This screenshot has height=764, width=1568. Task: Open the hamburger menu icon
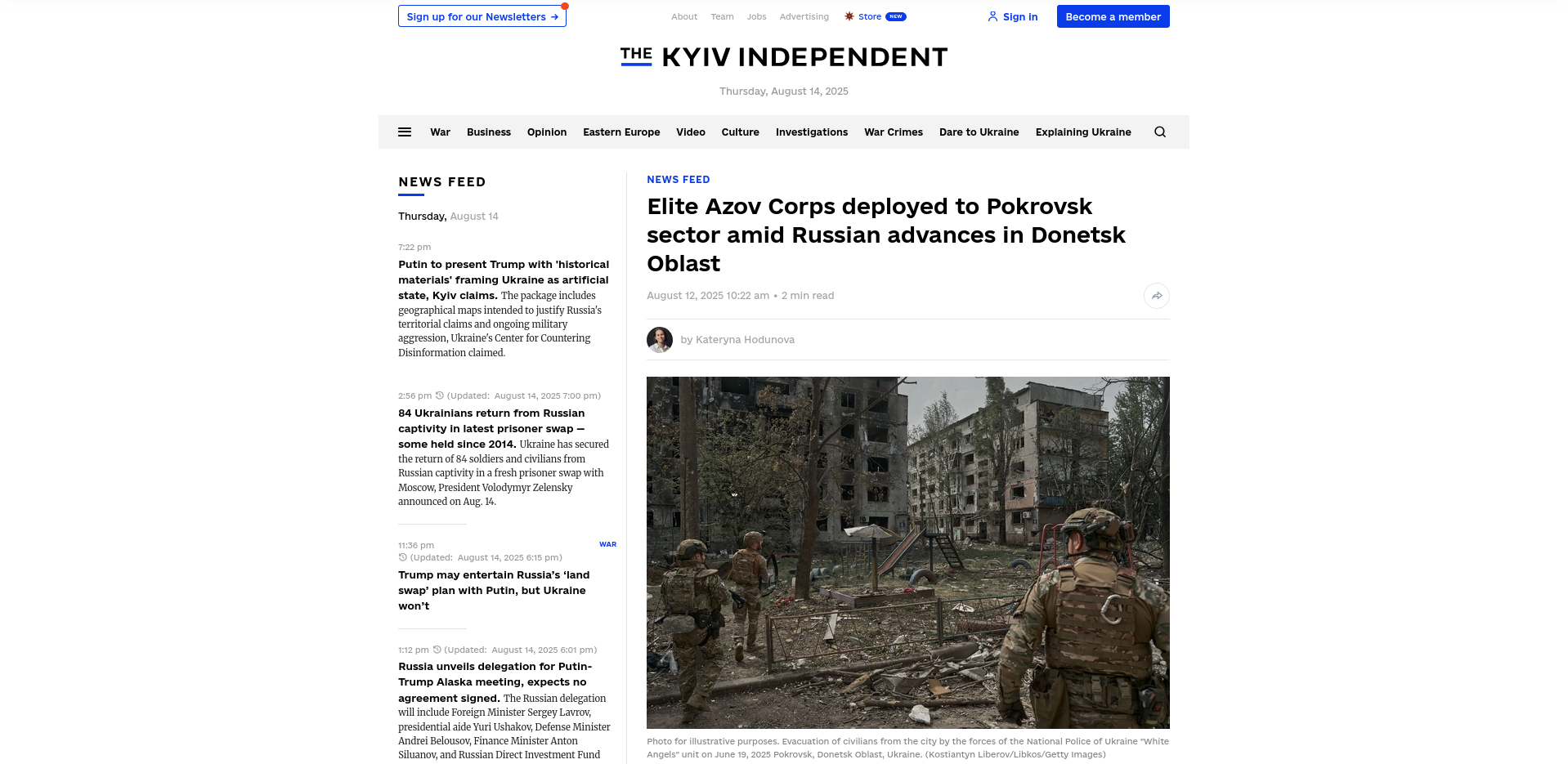(x=404, y=132)
